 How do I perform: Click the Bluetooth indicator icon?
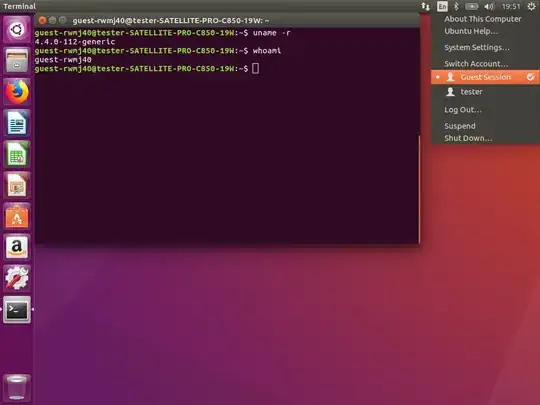click(456, 6)
